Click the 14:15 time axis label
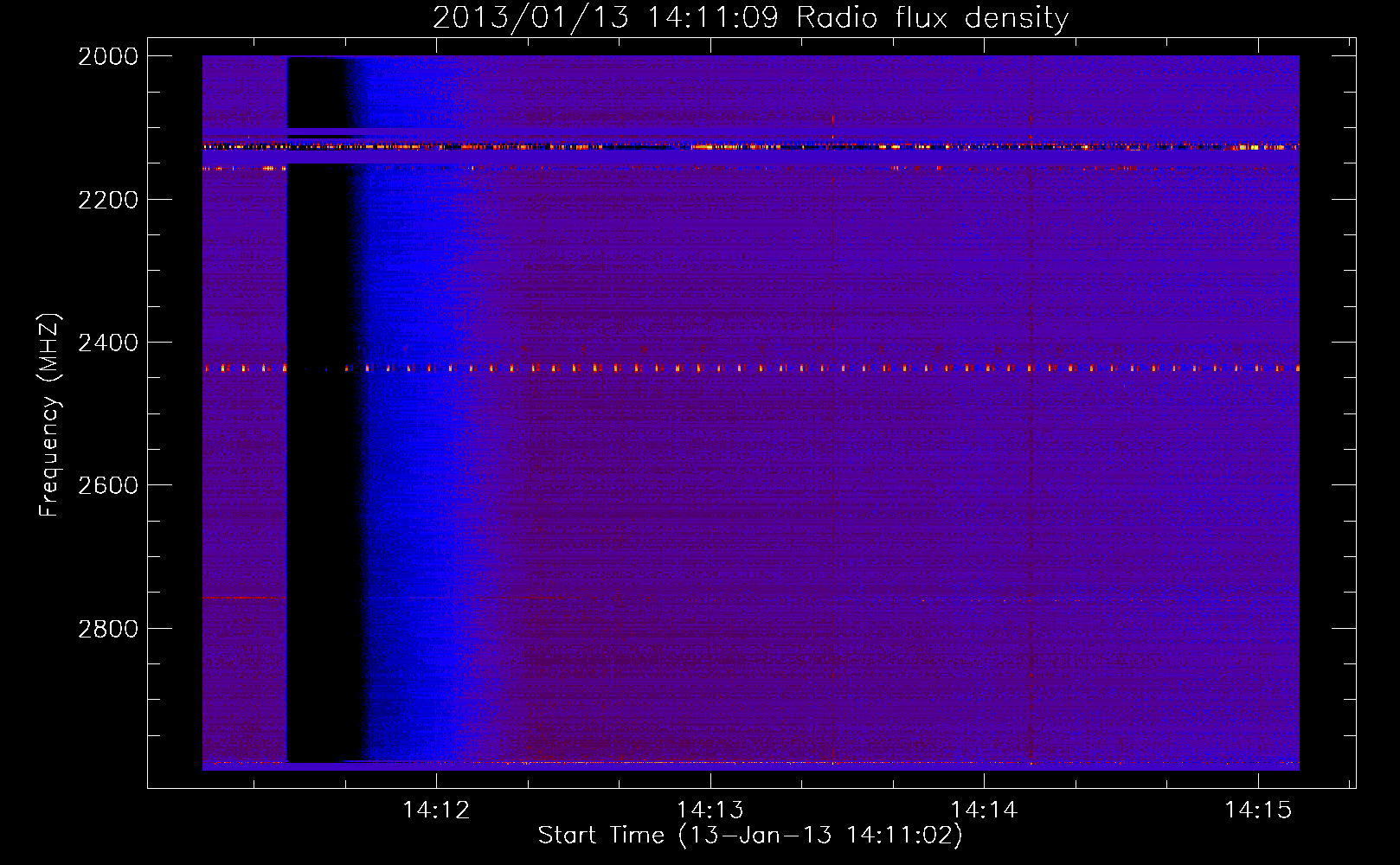Viewport: 1400px width, 865px height. 1258,811
